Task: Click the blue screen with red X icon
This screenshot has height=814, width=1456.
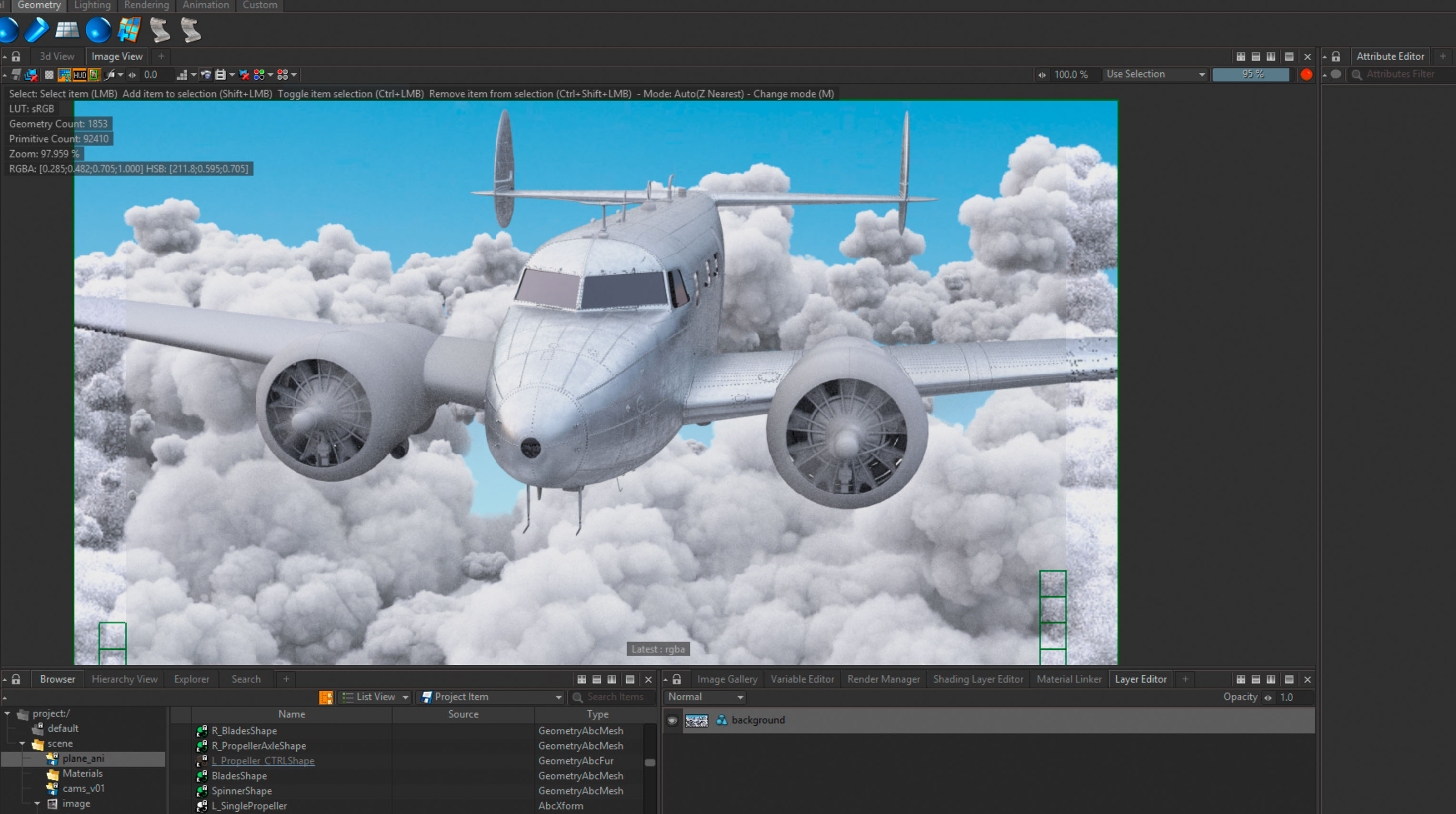Action: [244, 75]
